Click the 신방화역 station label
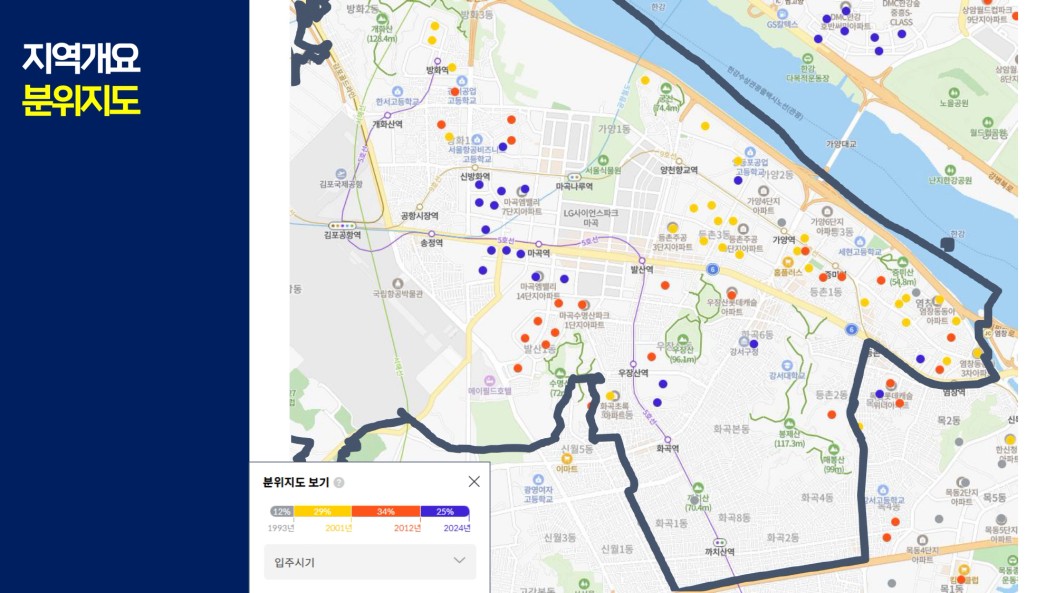This screenshot has height=593, width=1055. pyautogui.click(x=475, y=177)
